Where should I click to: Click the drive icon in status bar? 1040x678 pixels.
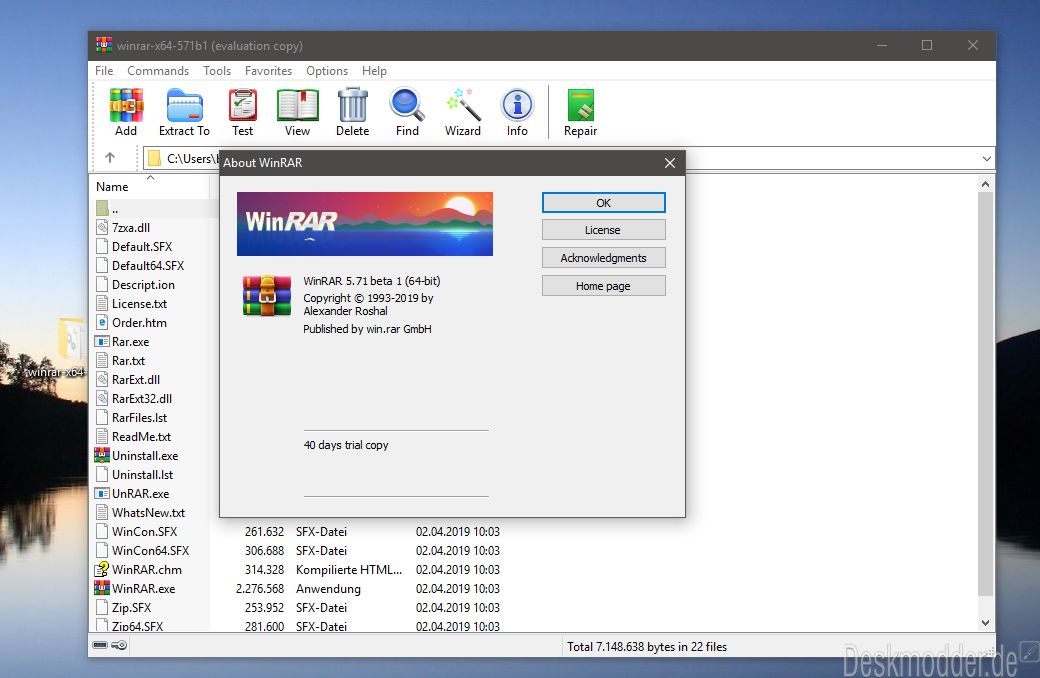point(100,645)
